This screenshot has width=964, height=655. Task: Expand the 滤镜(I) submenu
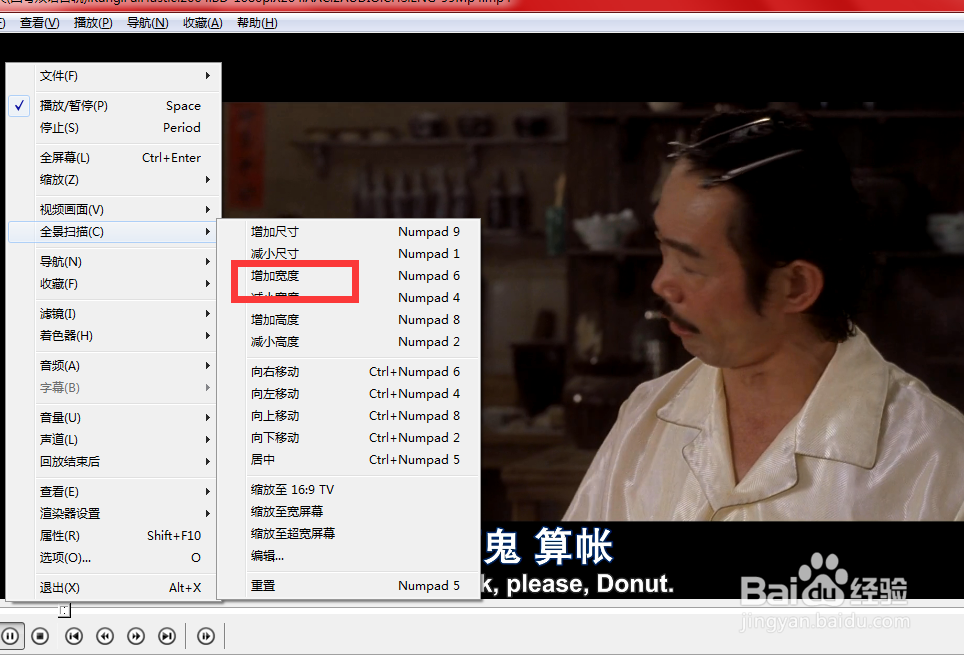pos(114,314)
